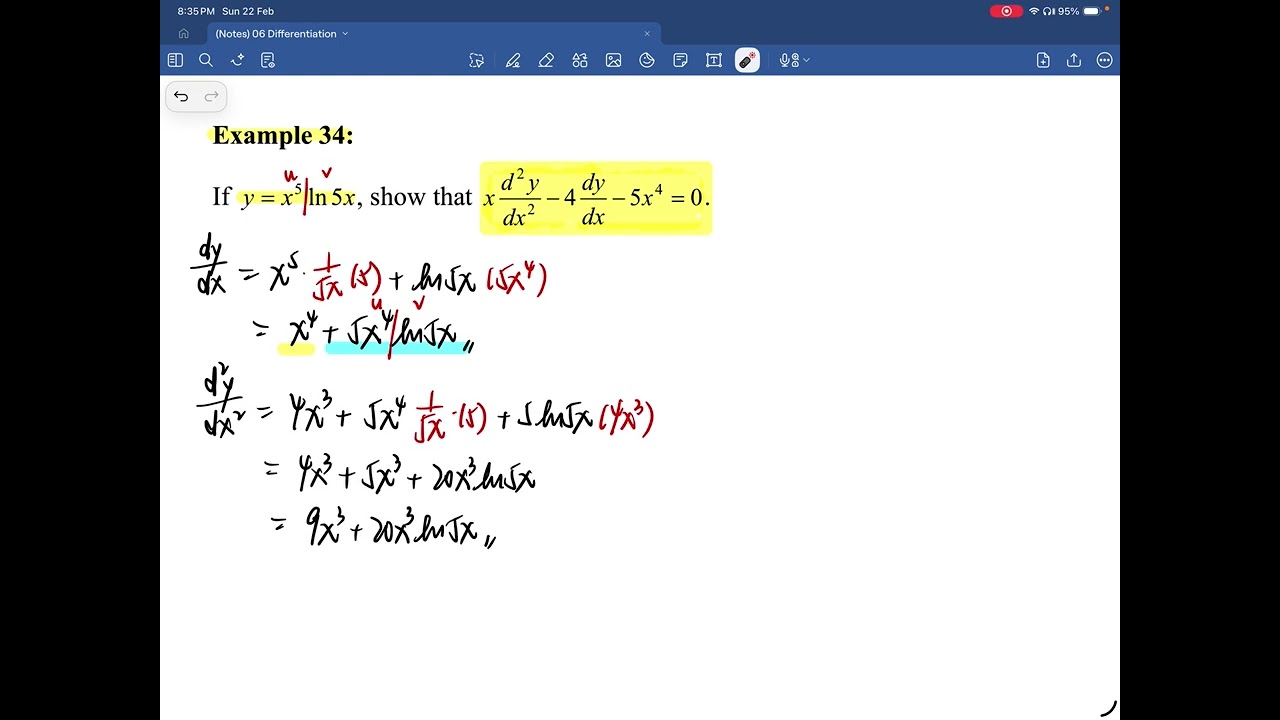Click the highlighted differential equation to show

pos(596,198)
